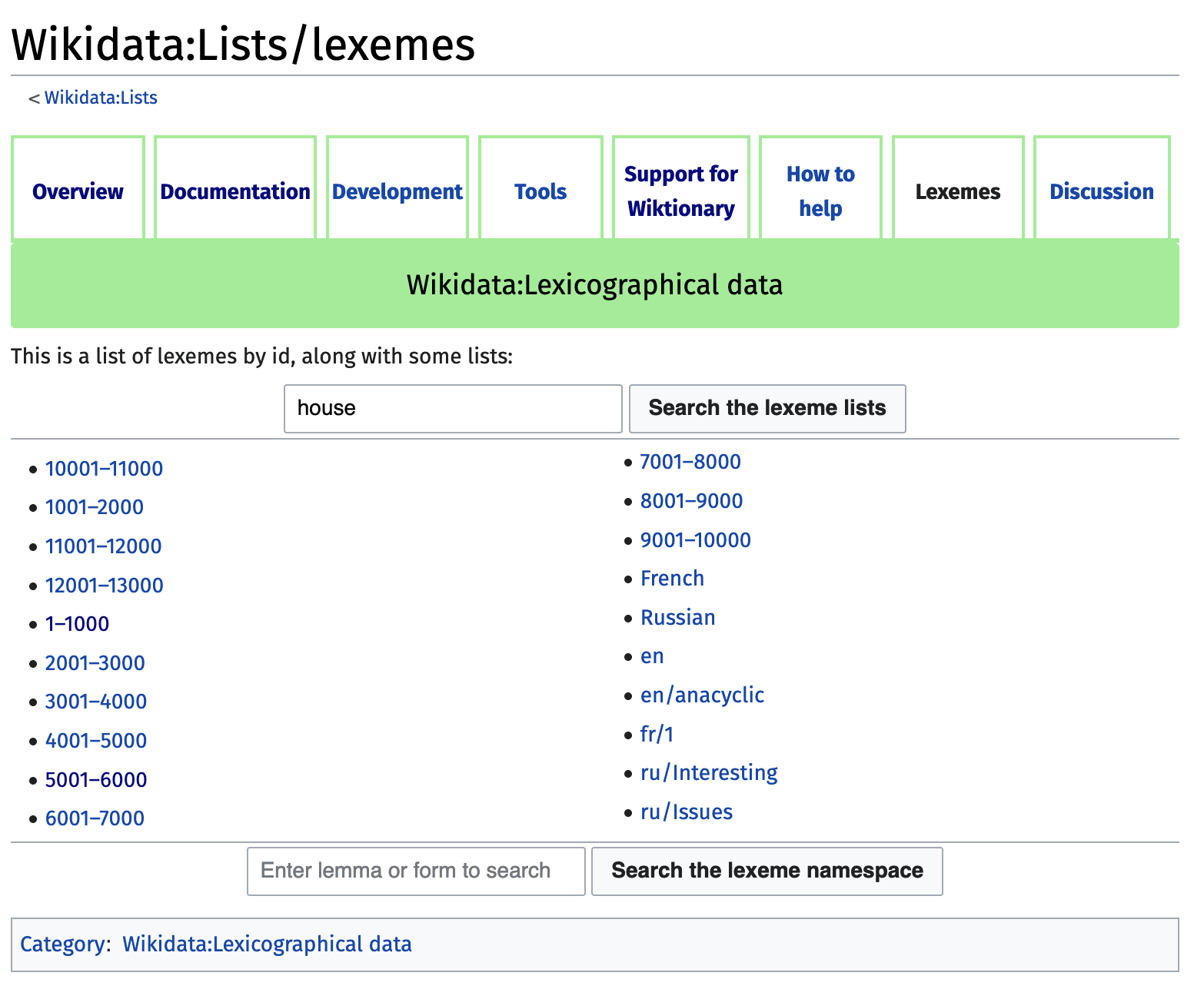Screen dimensions: 1204x999
Task: Click Search the lexeme namespace button
Action: click(767, 871)
